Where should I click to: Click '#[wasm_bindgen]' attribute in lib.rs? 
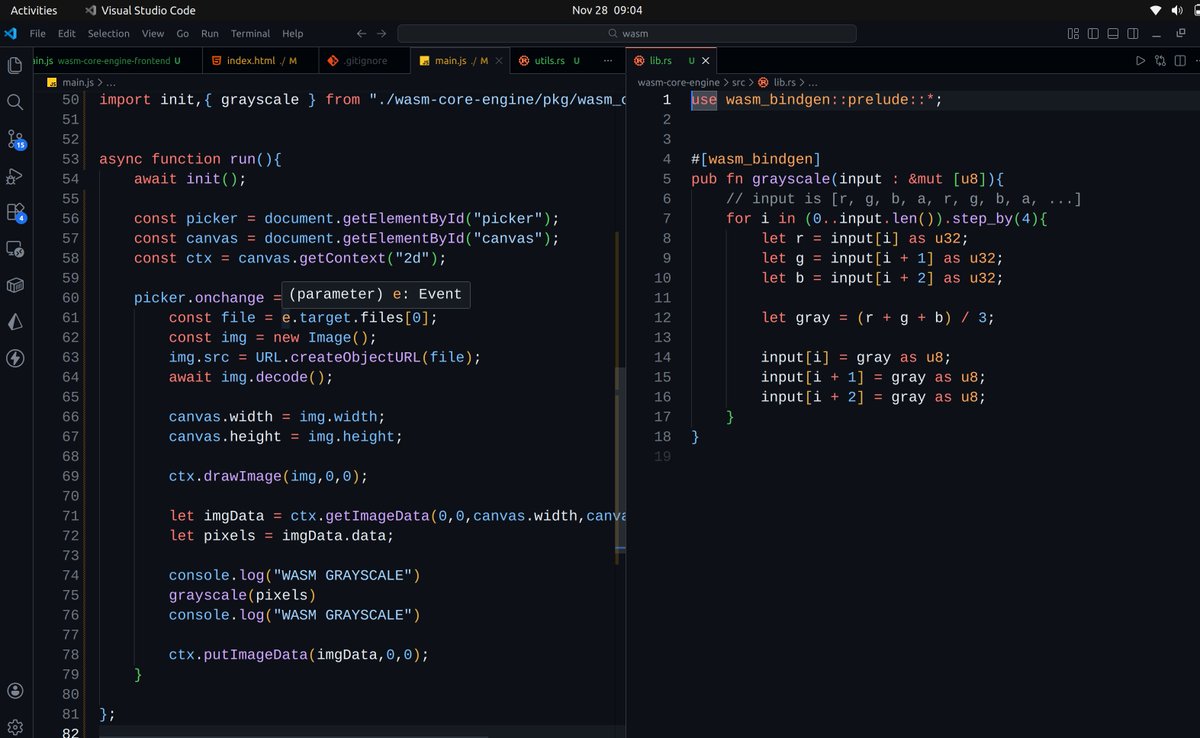tap(756, 159)
